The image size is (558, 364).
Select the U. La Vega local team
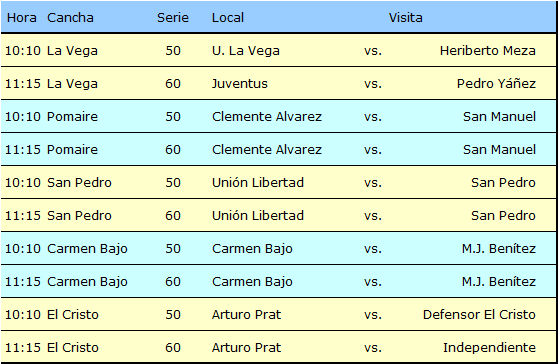[246, 51]
